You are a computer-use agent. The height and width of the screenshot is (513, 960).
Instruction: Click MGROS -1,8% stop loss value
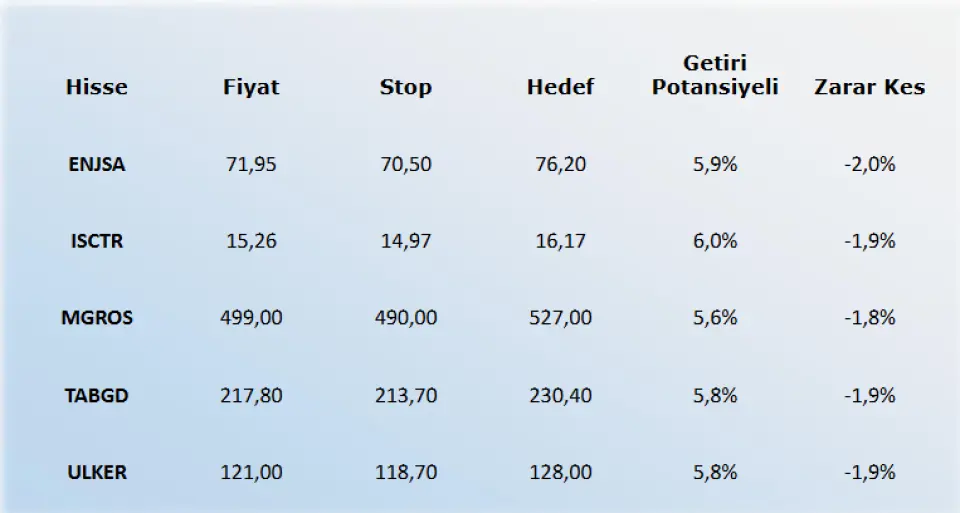pos(869,318)
